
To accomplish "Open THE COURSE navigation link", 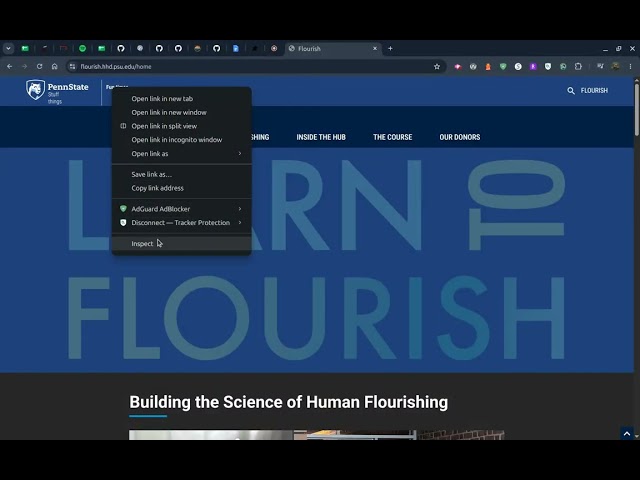I will [x=392, y=137].
